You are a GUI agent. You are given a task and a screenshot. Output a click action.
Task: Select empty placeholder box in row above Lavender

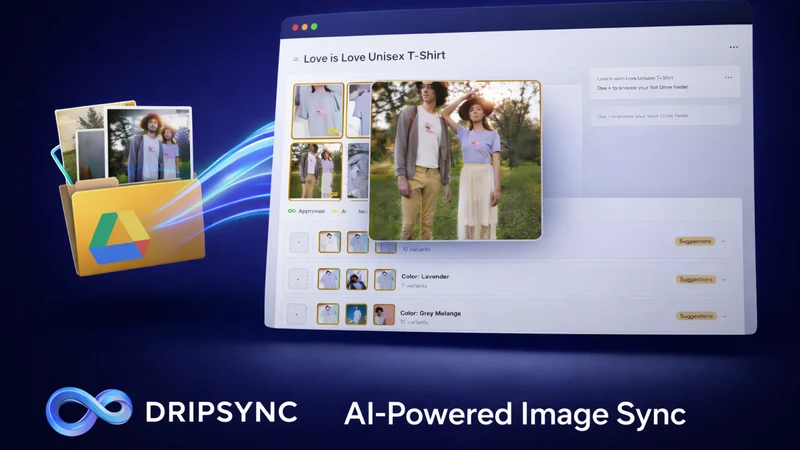point(299,242)
